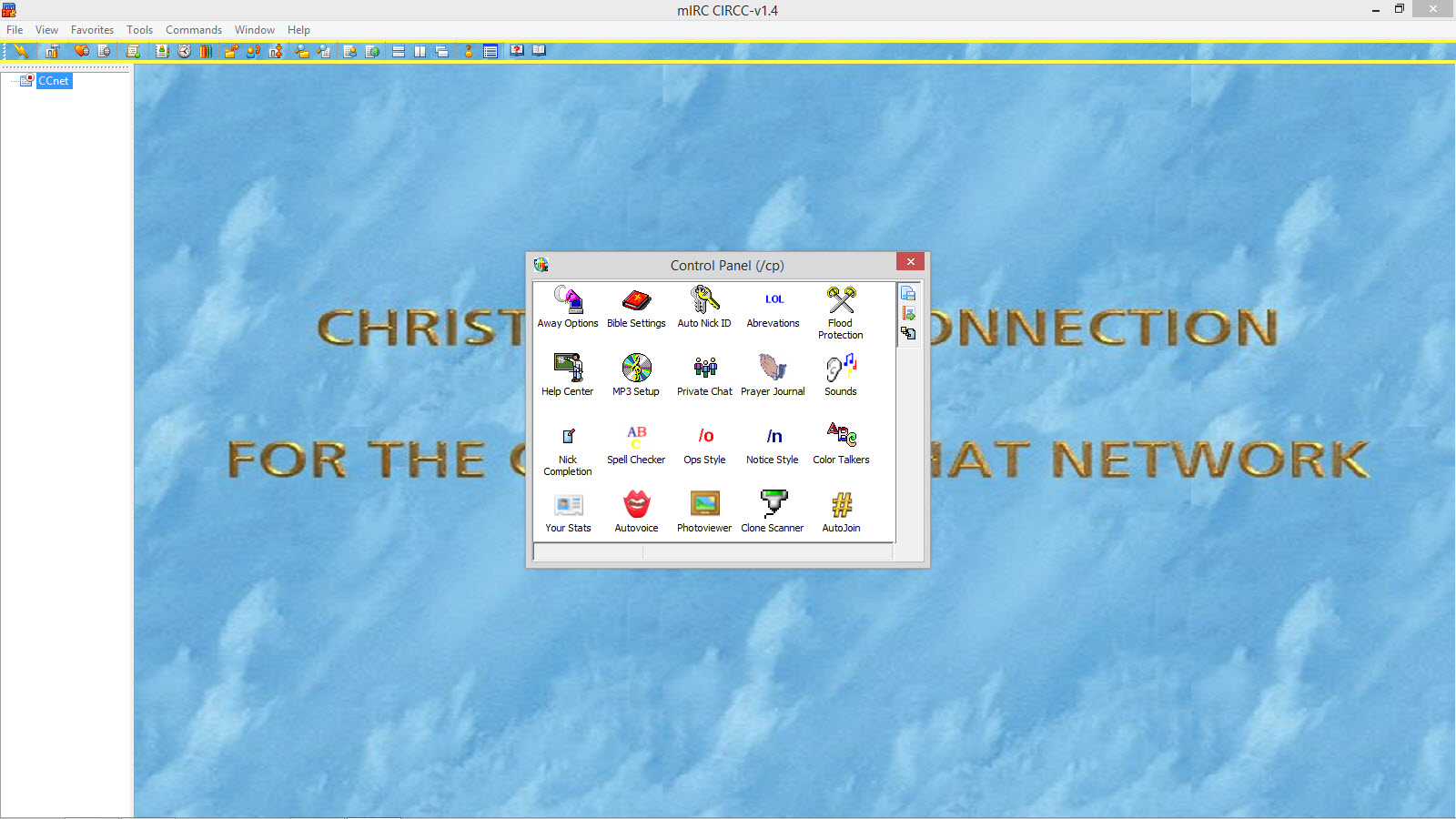Viewport: 1456px width, 819px height.
Task: Open the View menu
Action: point(46,30)
